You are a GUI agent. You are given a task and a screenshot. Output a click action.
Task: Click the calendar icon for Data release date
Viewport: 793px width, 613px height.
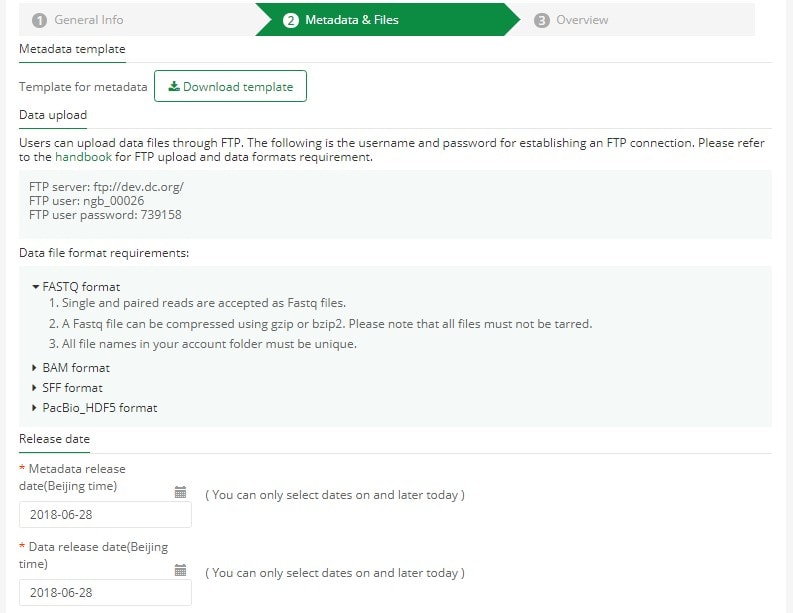coord(180,570)
